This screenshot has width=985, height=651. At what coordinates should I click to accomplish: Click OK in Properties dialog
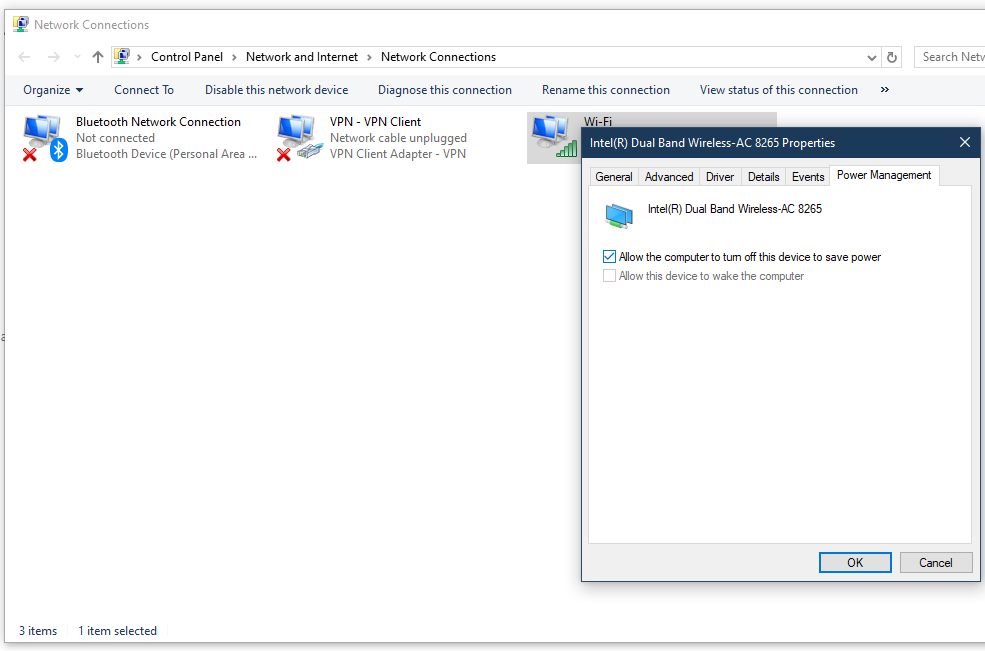(855, 562)
